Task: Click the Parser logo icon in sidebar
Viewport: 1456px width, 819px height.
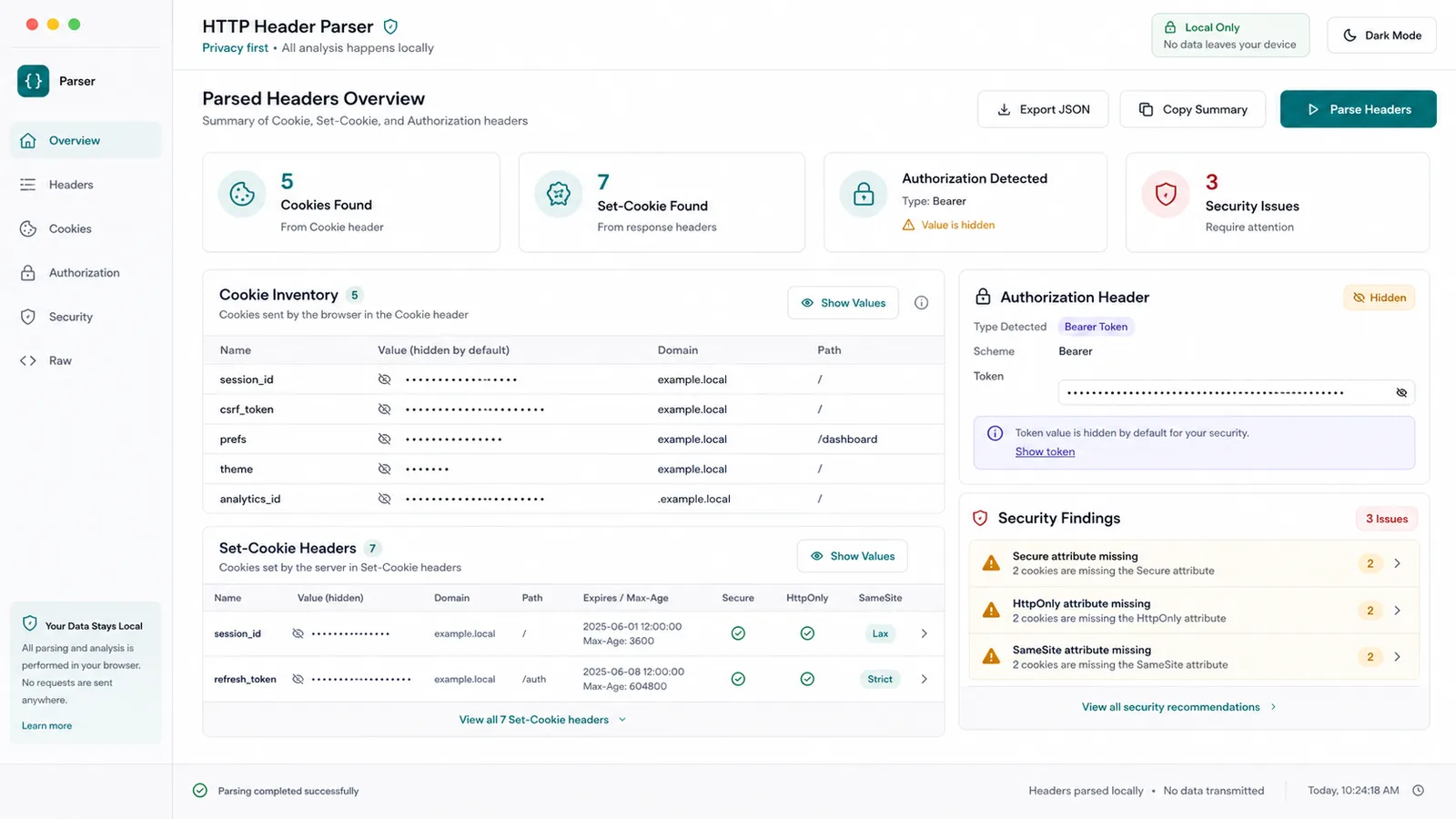Action: coord(34,81)
